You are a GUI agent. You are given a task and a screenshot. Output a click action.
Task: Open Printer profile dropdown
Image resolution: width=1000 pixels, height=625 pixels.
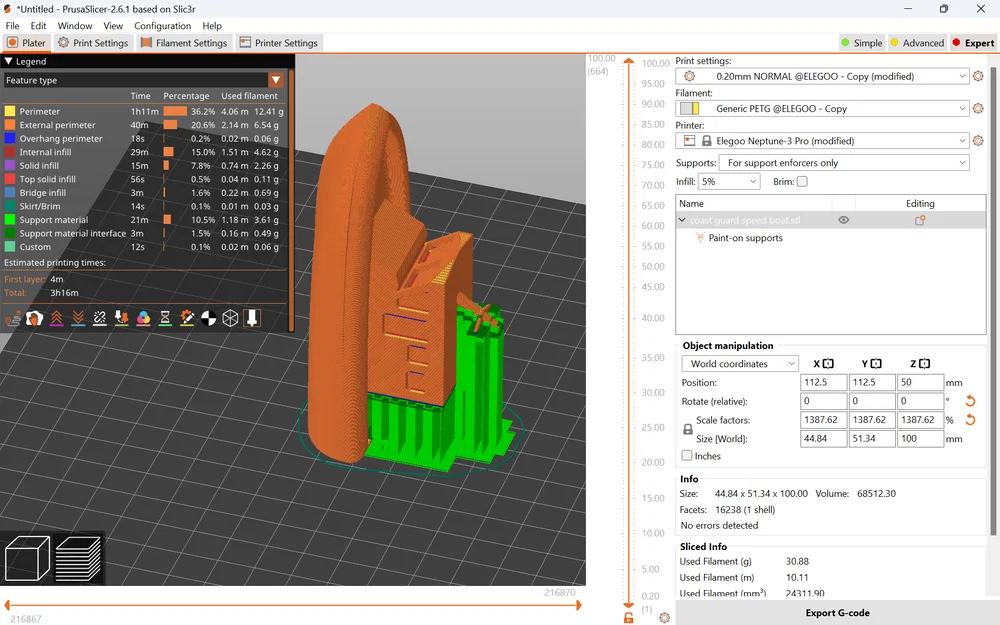pyautogui.click(x=823, y=140)
